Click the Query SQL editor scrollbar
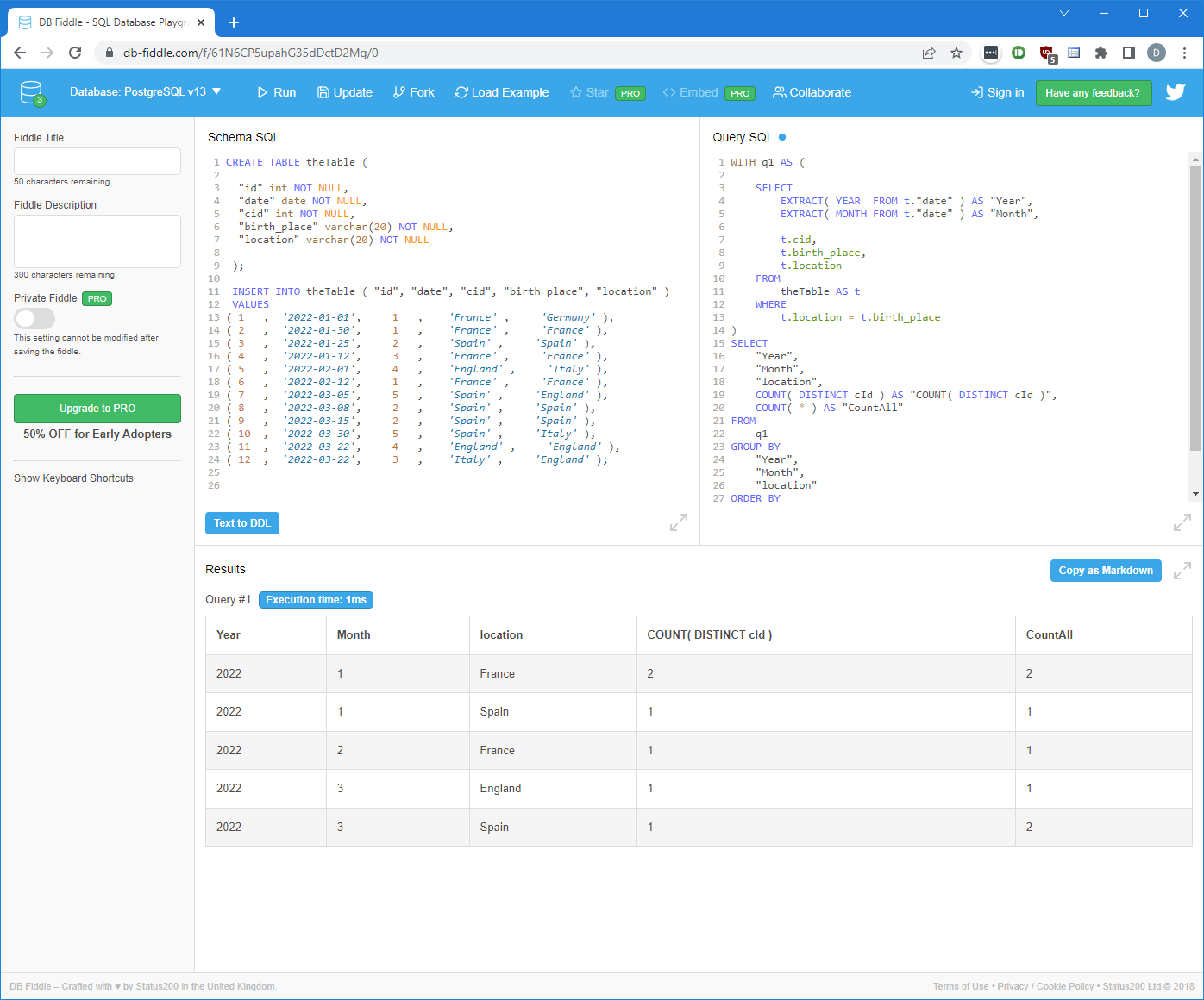 click(x=1195, y=309)
